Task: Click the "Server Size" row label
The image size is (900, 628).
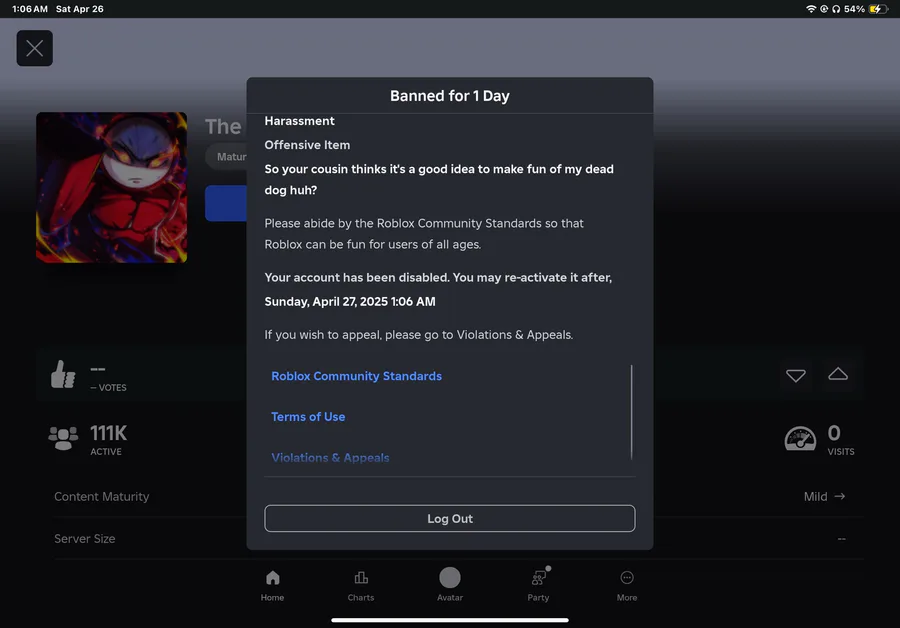Action: (x=84, y=538)
